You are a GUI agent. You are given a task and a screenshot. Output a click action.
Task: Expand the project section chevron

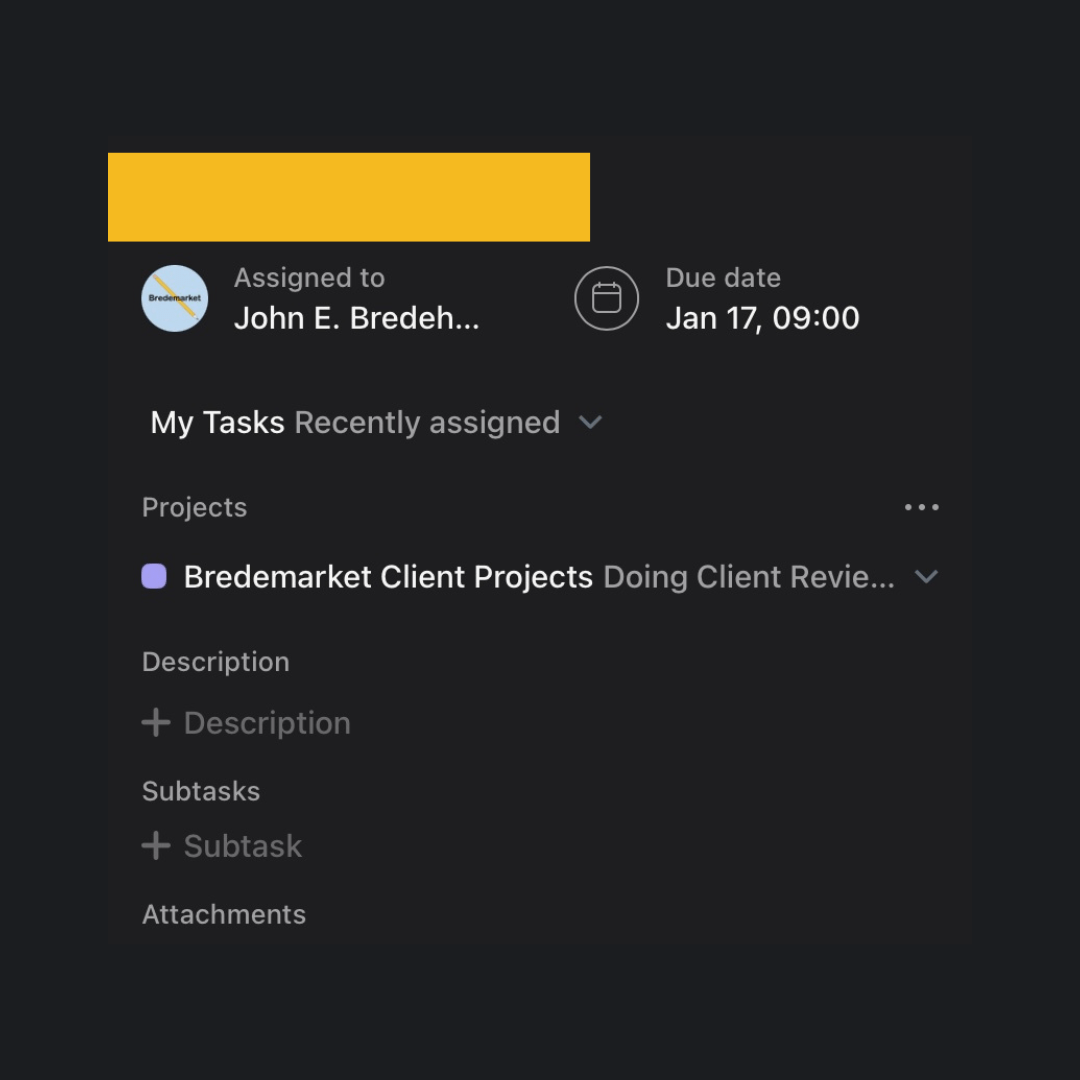[927, 577]
